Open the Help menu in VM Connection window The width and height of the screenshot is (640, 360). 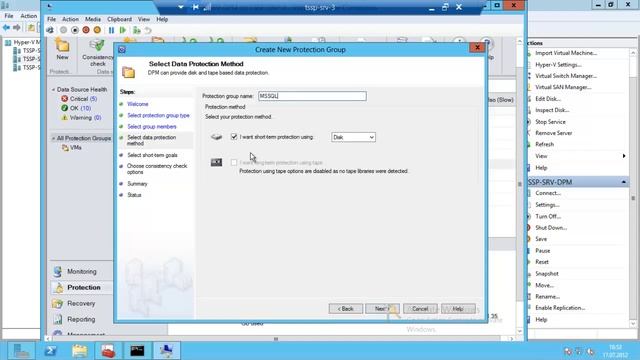(x=162, y=19)
